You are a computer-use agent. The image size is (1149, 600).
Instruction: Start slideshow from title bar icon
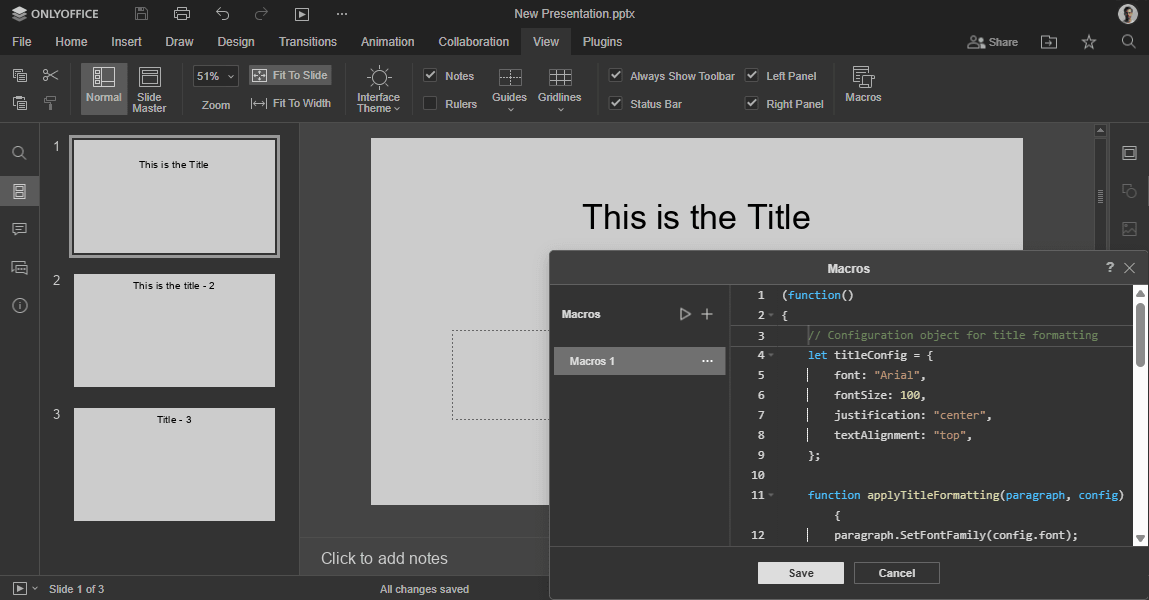pyautogui.click(x=301, y=14)
